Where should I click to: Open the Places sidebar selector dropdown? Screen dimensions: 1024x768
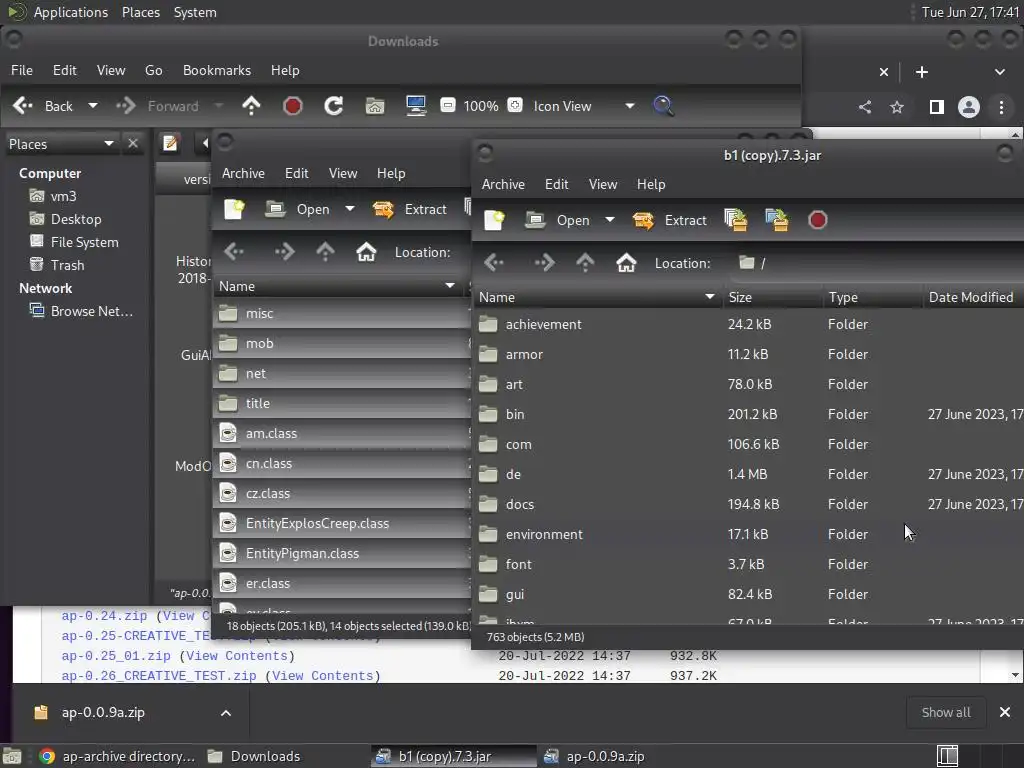(x=62, y=144)
